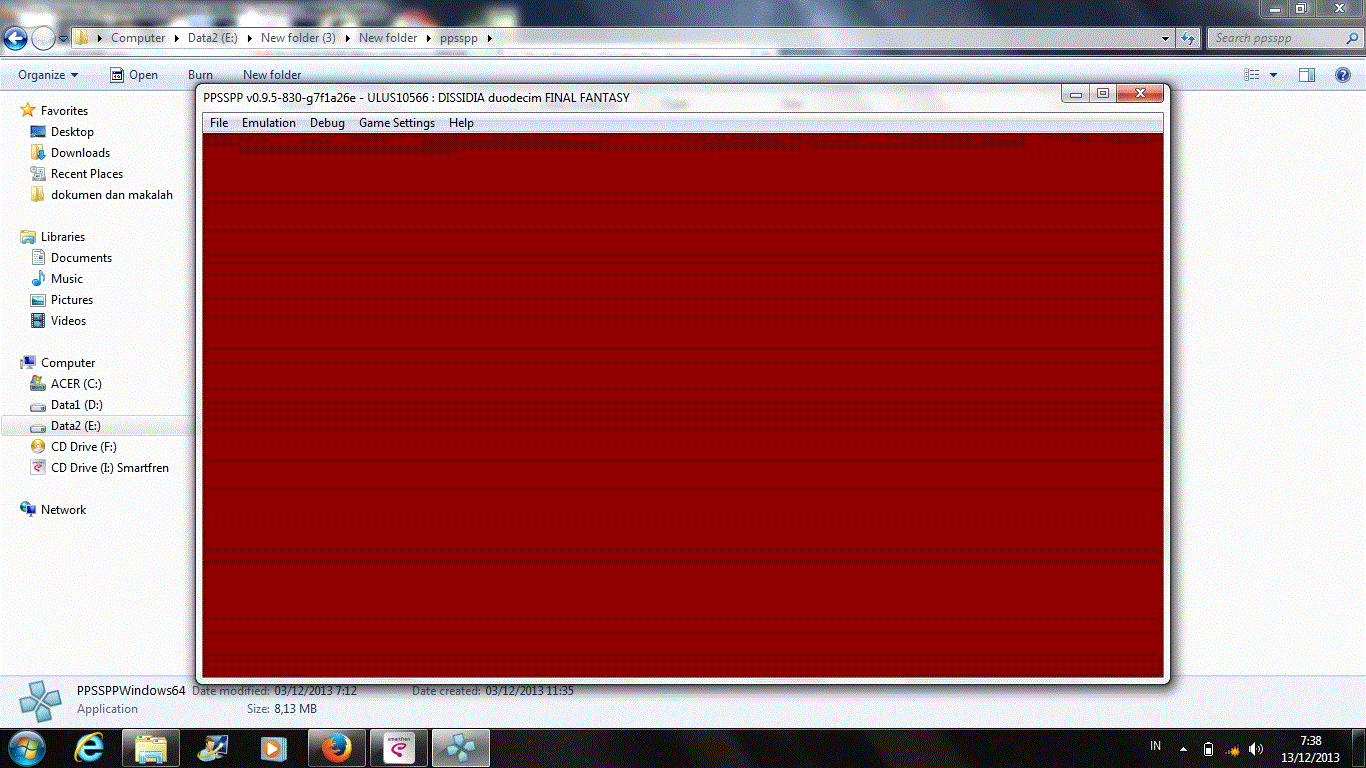Image resolution: width=1366 pixels, height=768 pixels.
Task: Expand the address bar history dropdown
Action: point(1166,38)
